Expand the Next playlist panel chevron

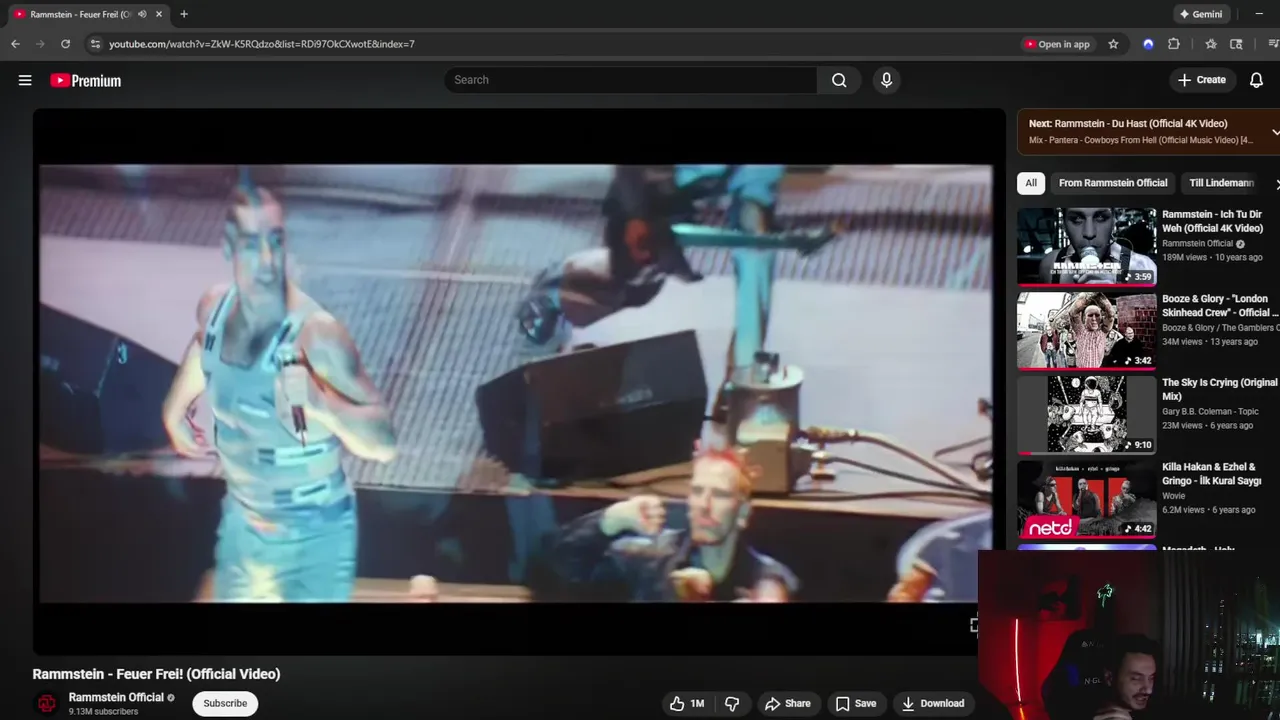click(x=1275, y=132)
